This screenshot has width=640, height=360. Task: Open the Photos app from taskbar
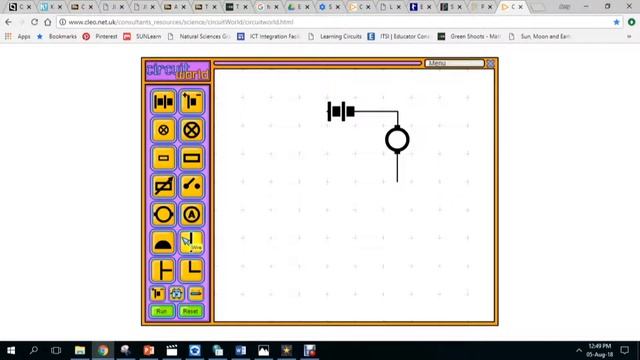[263, 350]
